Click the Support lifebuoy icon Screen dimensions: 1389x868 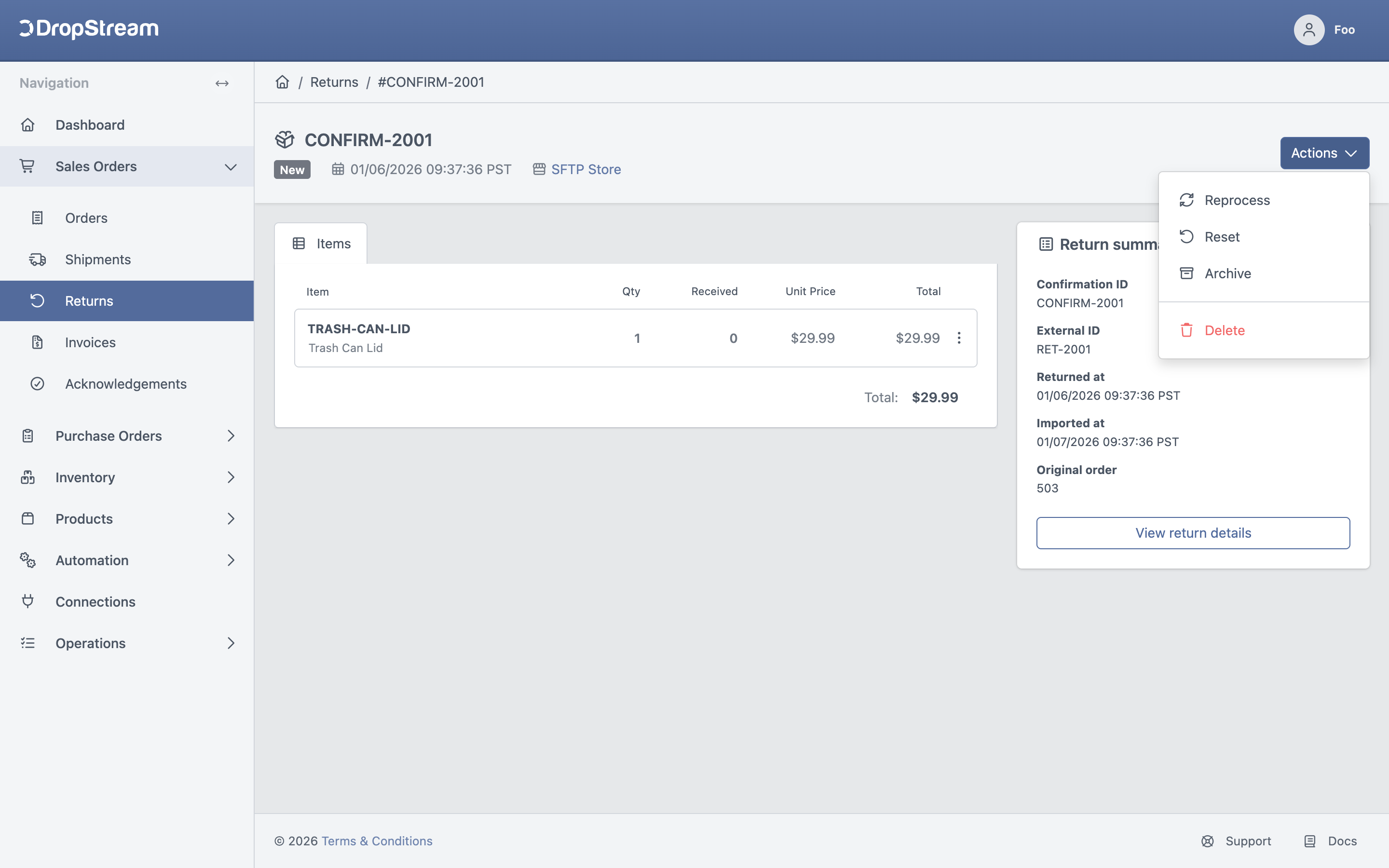pyautogui.click(x=1208, y=841)
